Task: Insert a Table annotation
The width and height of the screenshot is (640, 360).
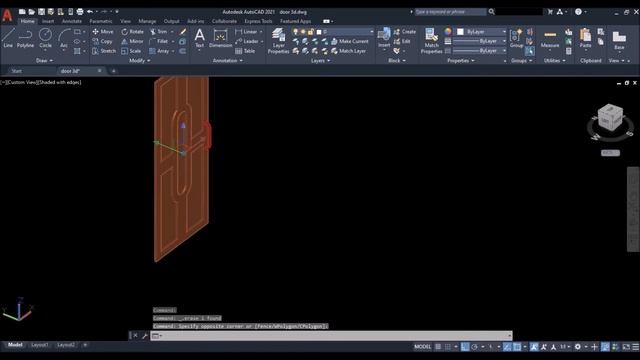Action: (x=245, y=51)
